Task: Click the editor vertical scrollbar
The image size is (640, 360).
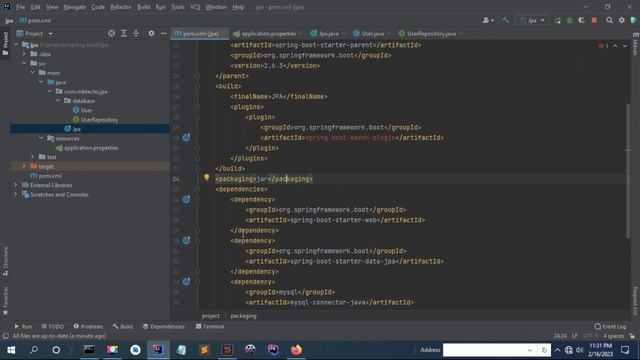Action: point(628,171)
